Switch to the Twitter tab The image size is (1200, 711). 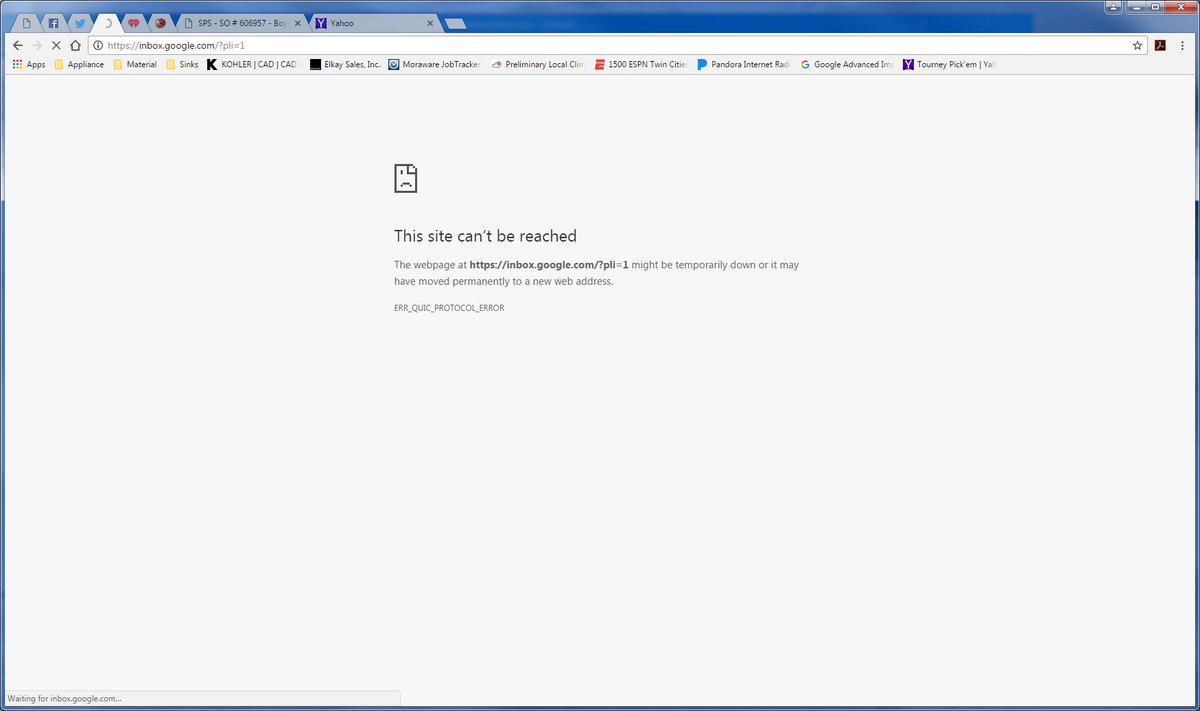tap(81, 23)
